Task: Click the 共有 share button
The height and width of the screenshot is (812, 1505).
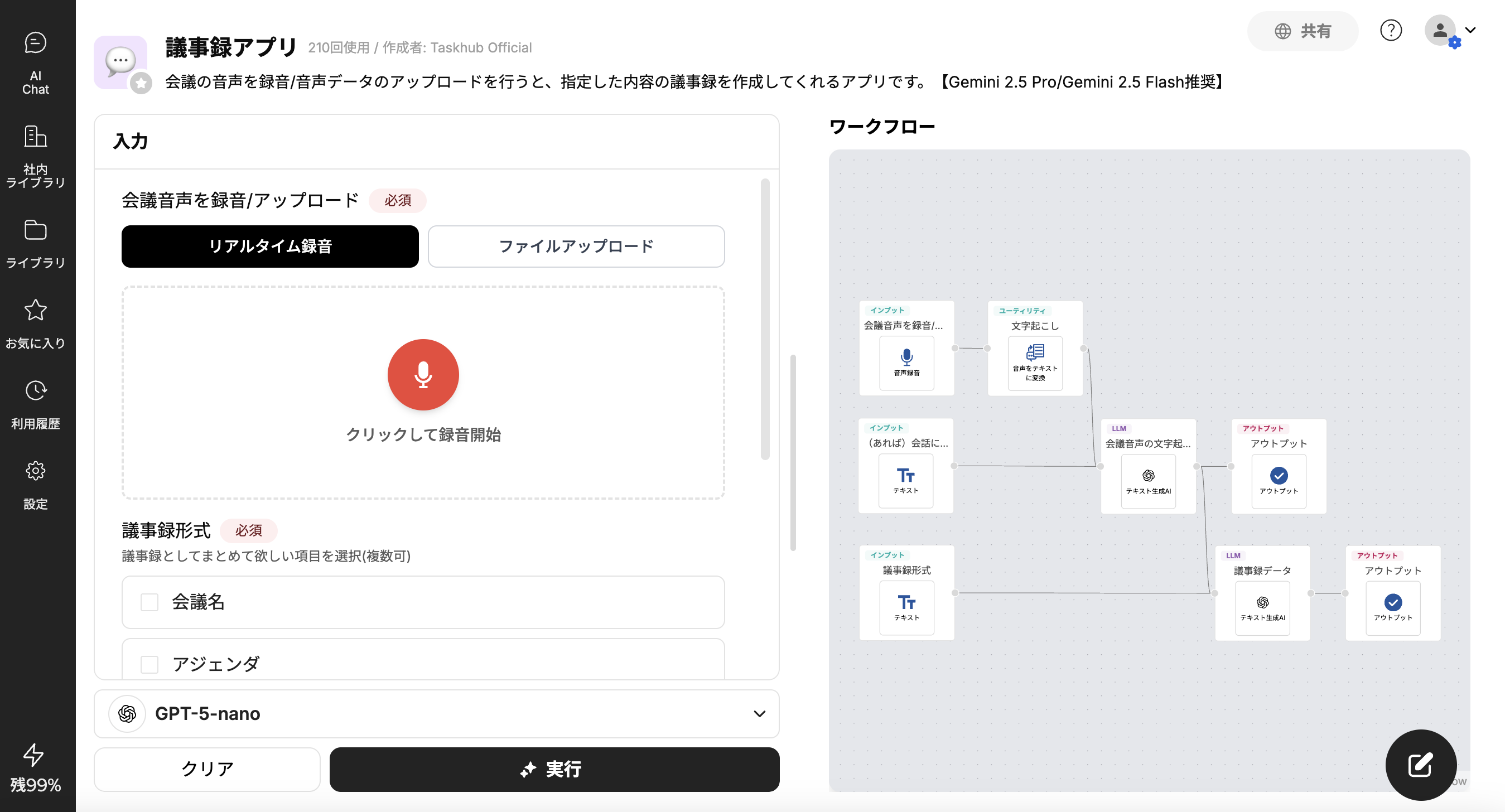Action: pyautogui.click(x=1303, y=31)
